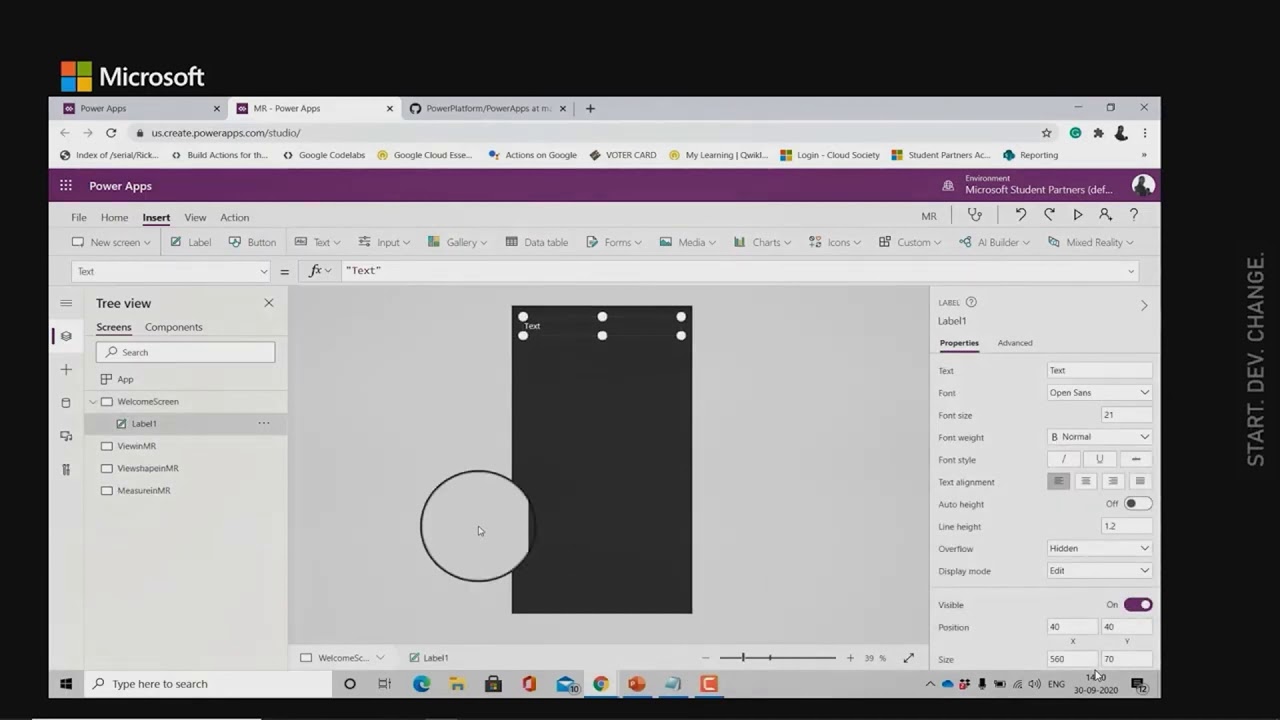The width and height of the screenshot is (1280, 720).
Task: Switch to the Components tab
Action: 173,327
